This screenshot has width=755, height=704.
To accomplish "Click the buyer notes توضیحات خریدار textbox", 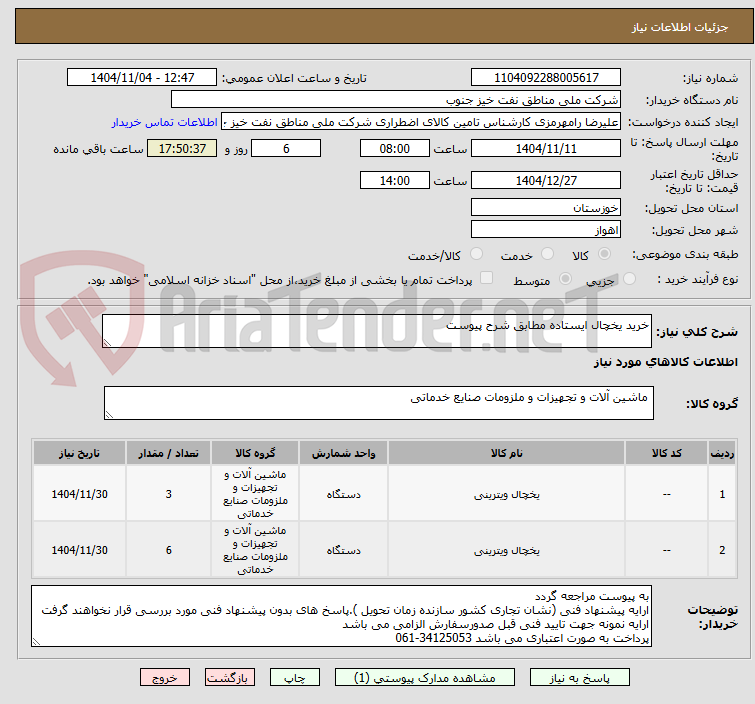I will point(341,616).
